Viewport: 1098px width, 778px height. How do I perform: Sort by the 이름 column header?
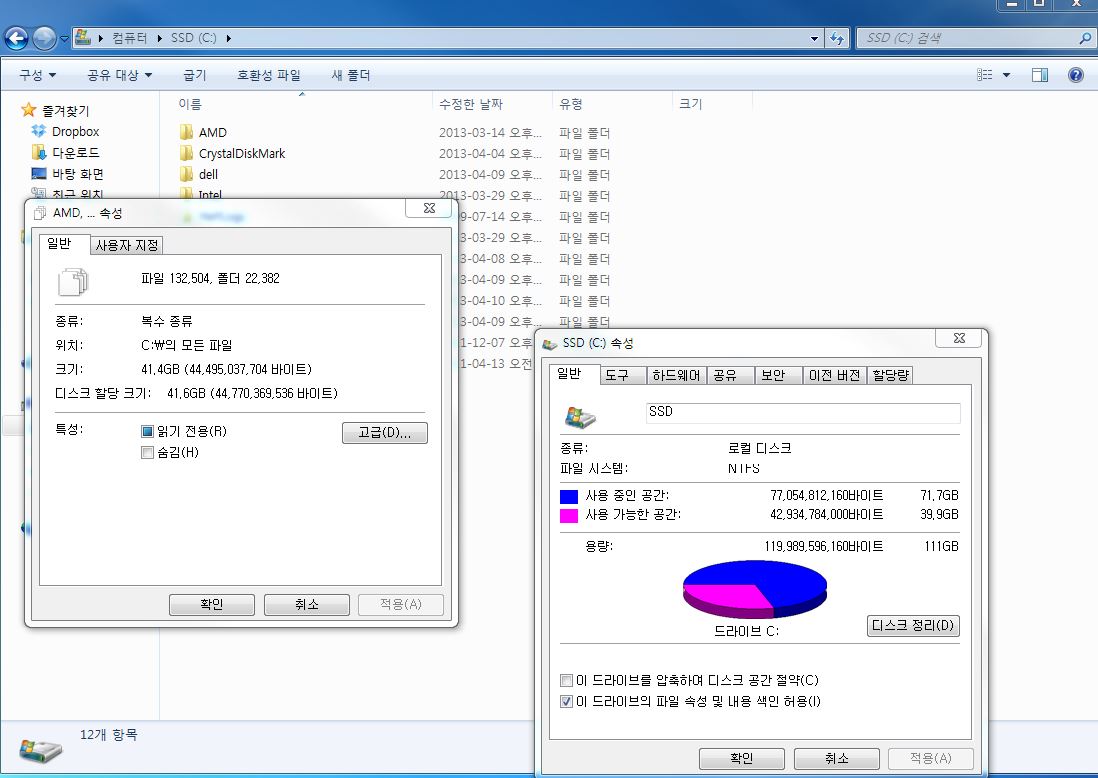pos(190,104)
